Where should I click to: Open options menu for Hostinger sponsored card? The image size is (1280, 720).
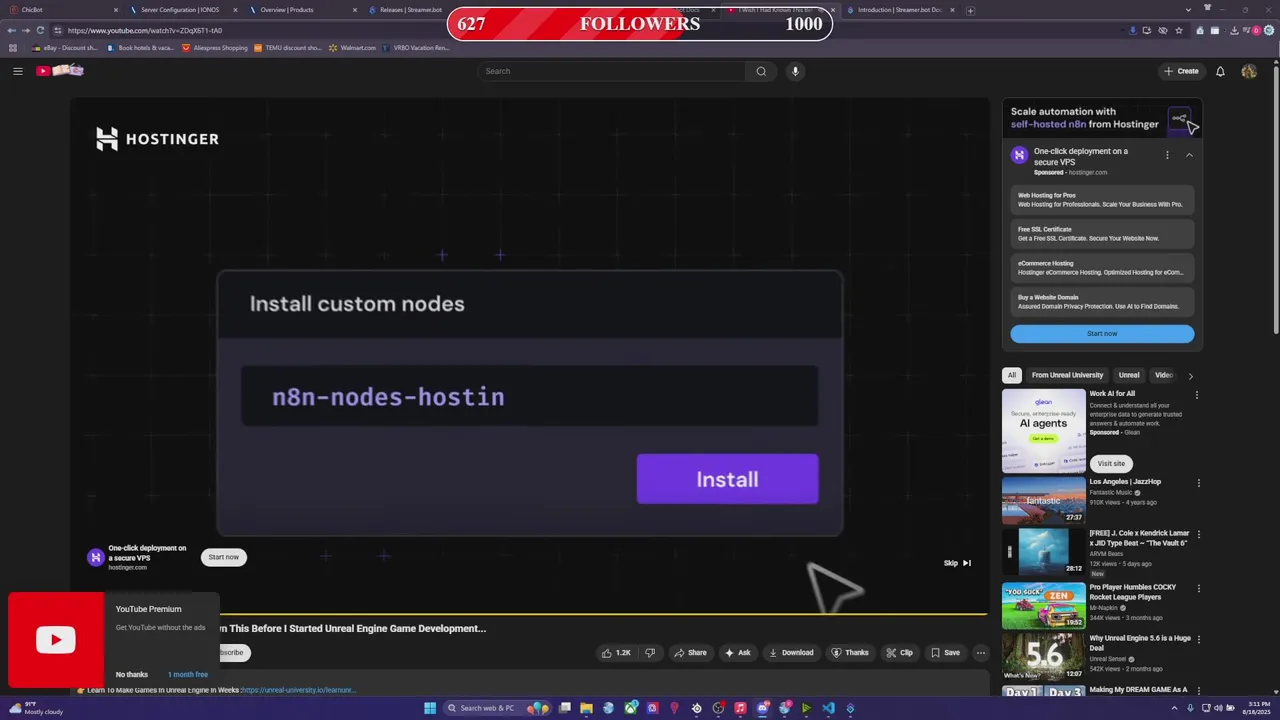click(x=1167, y=155)
